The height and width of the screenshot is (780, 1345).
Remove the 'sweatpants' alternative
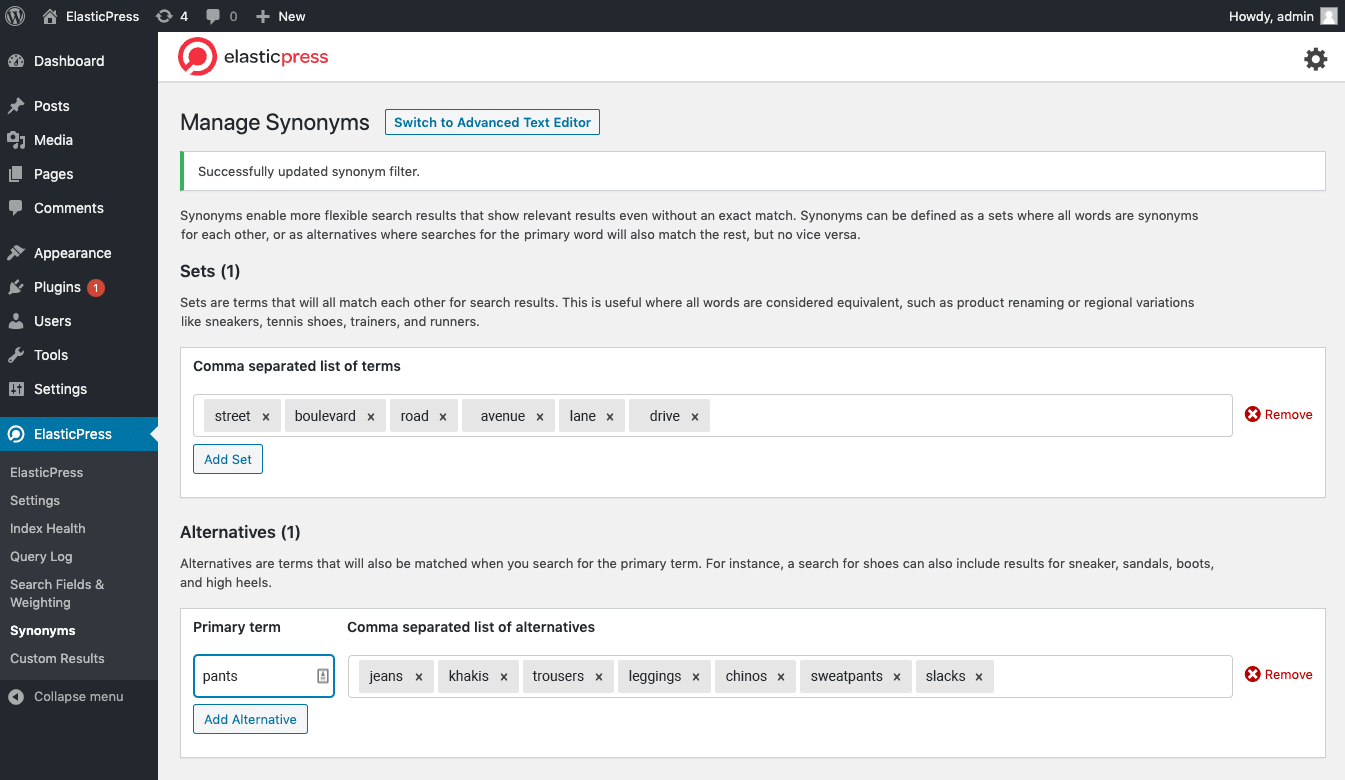click(897, 677)
